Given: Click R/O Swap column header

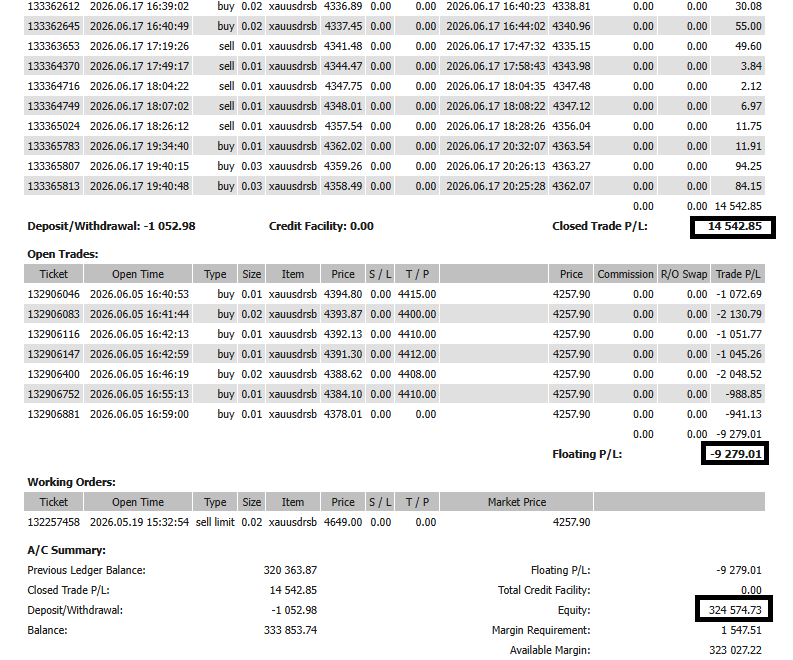Looking at the screenshot, I should [684, 274].
